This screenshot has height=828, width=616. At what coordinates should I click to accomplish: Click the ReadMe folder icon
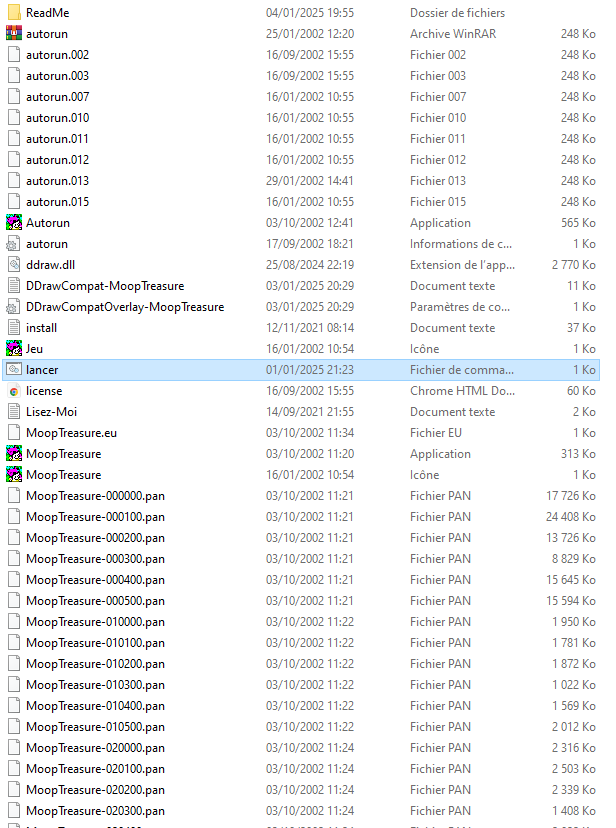point(14,13)
